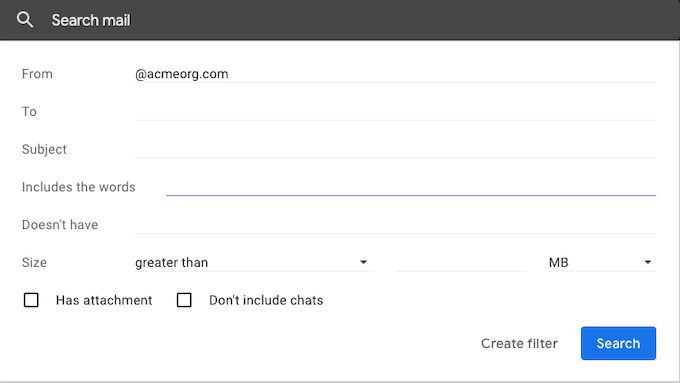Click the Subject row label
The width and height of the screenshot is (680, 383).
44,149
